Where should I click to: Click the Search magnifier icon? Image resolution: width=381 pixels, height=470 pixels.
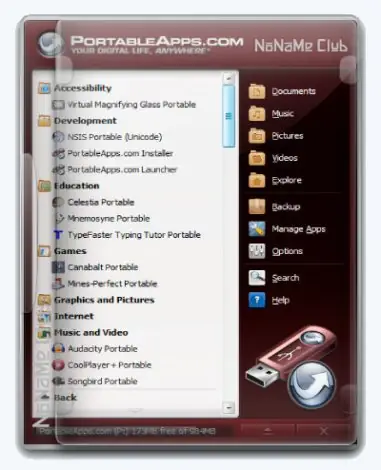[257, 278]
